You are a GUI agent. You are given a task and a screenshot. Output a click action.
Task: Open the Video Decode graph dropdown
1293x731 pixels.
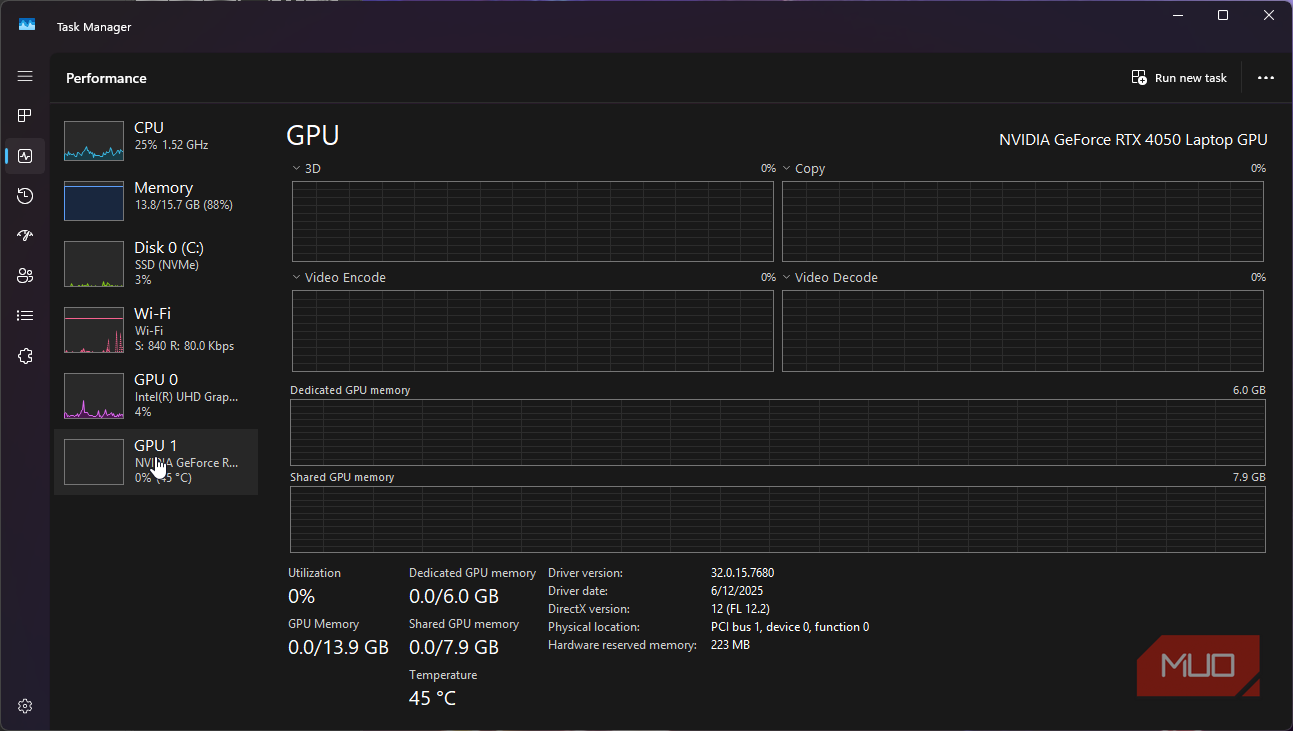(x=787, y=278)
